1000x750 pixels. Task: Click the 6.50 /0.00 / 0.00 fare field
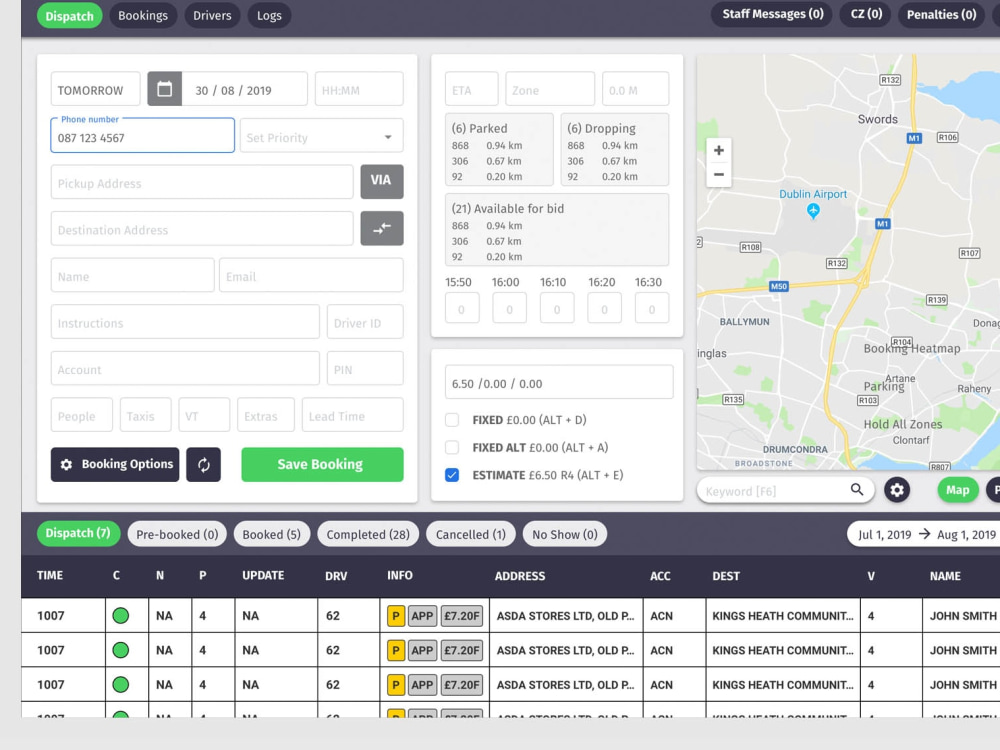tap(559, 382)
